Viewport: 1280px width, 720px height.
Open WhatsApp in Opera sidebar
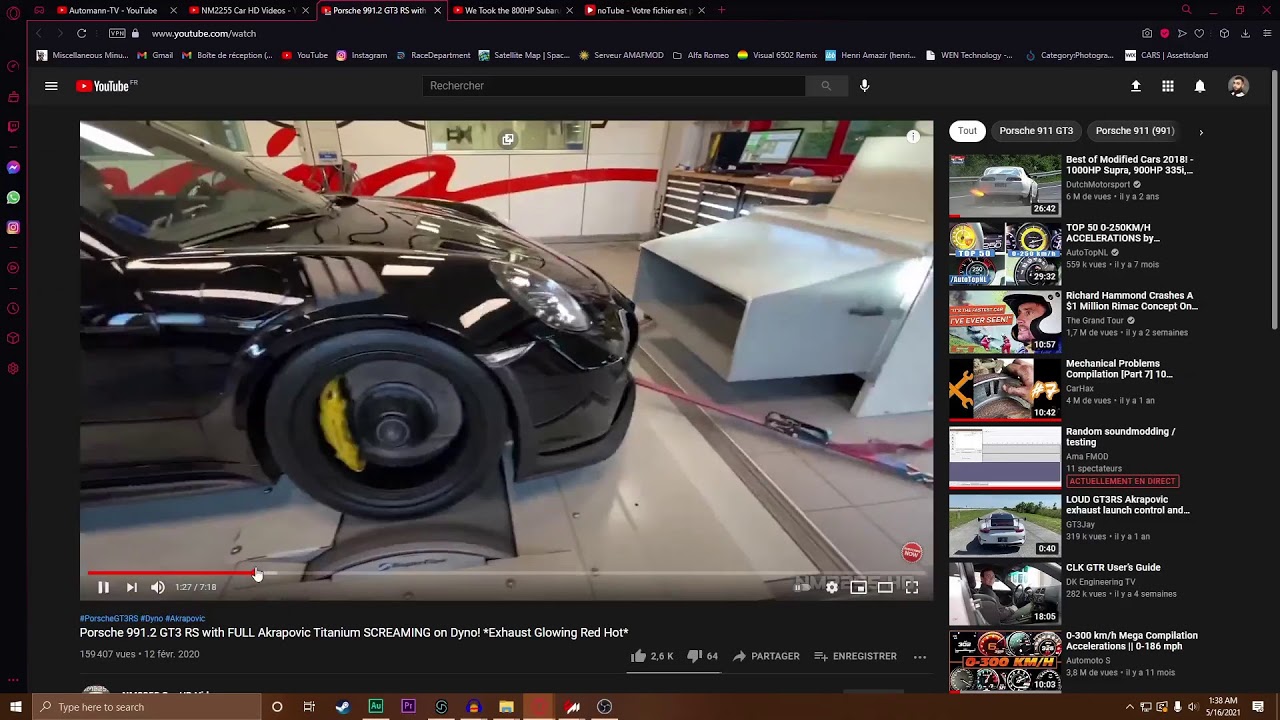coord(13,197)
